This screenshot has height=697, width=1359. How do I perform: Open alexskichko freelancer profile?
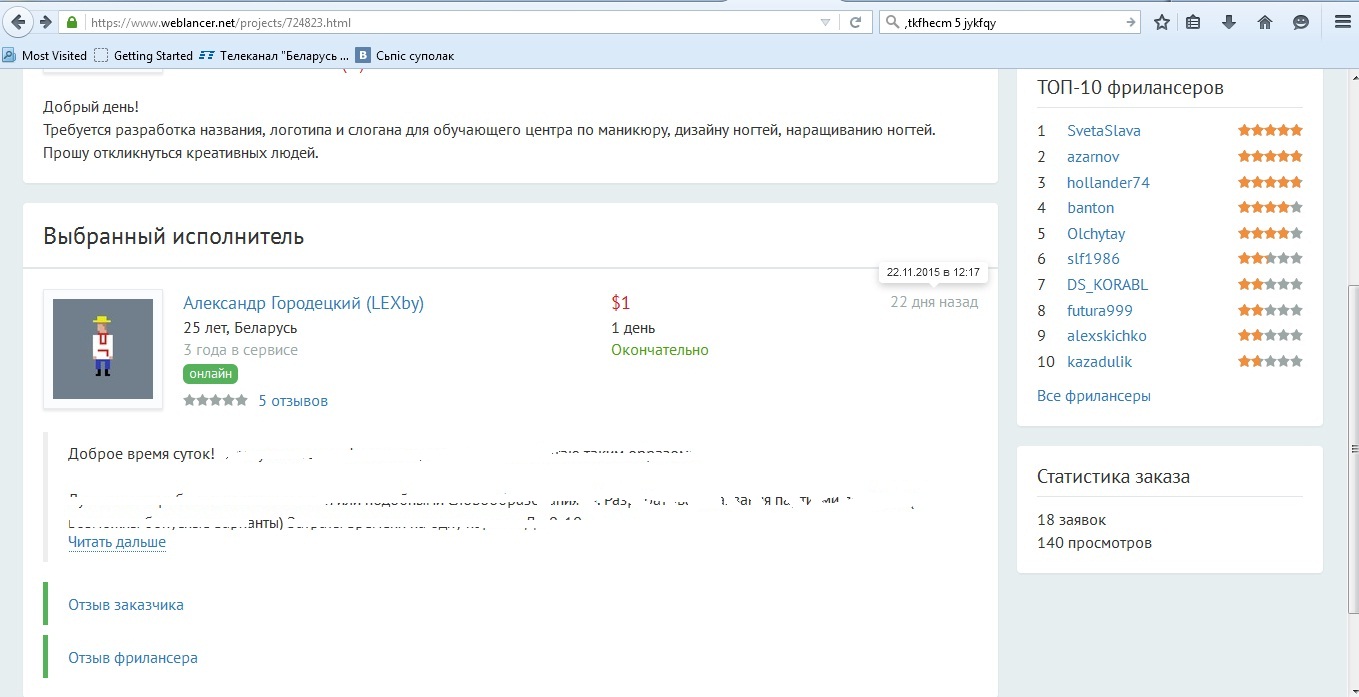pos(1107,336)
